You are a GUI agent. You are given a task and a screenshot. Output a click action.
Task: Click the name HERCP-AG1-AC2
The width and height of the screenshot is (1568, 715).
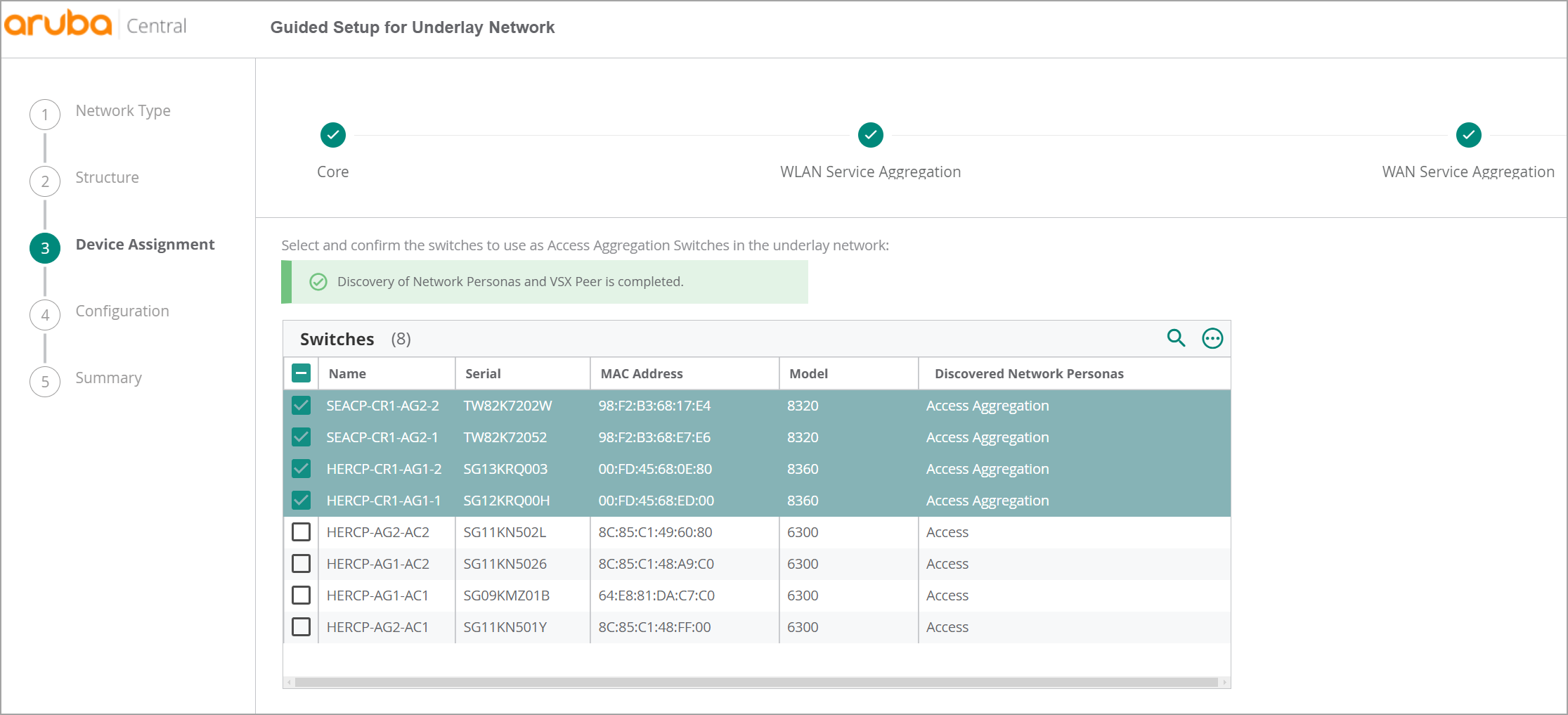(x=377, y=564)
